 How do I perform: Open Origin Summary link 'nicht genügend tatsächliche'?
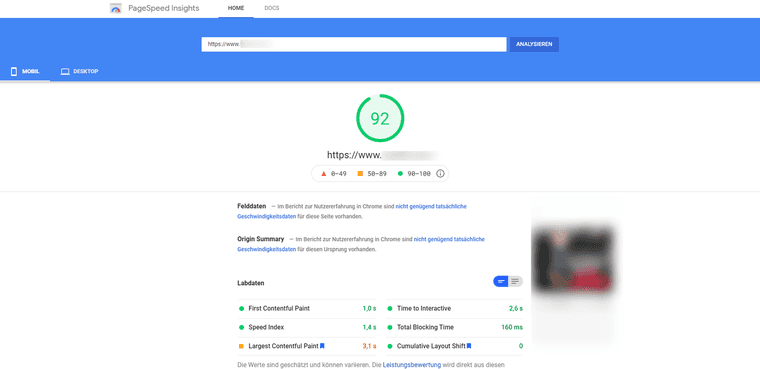[x=449, y=240]
